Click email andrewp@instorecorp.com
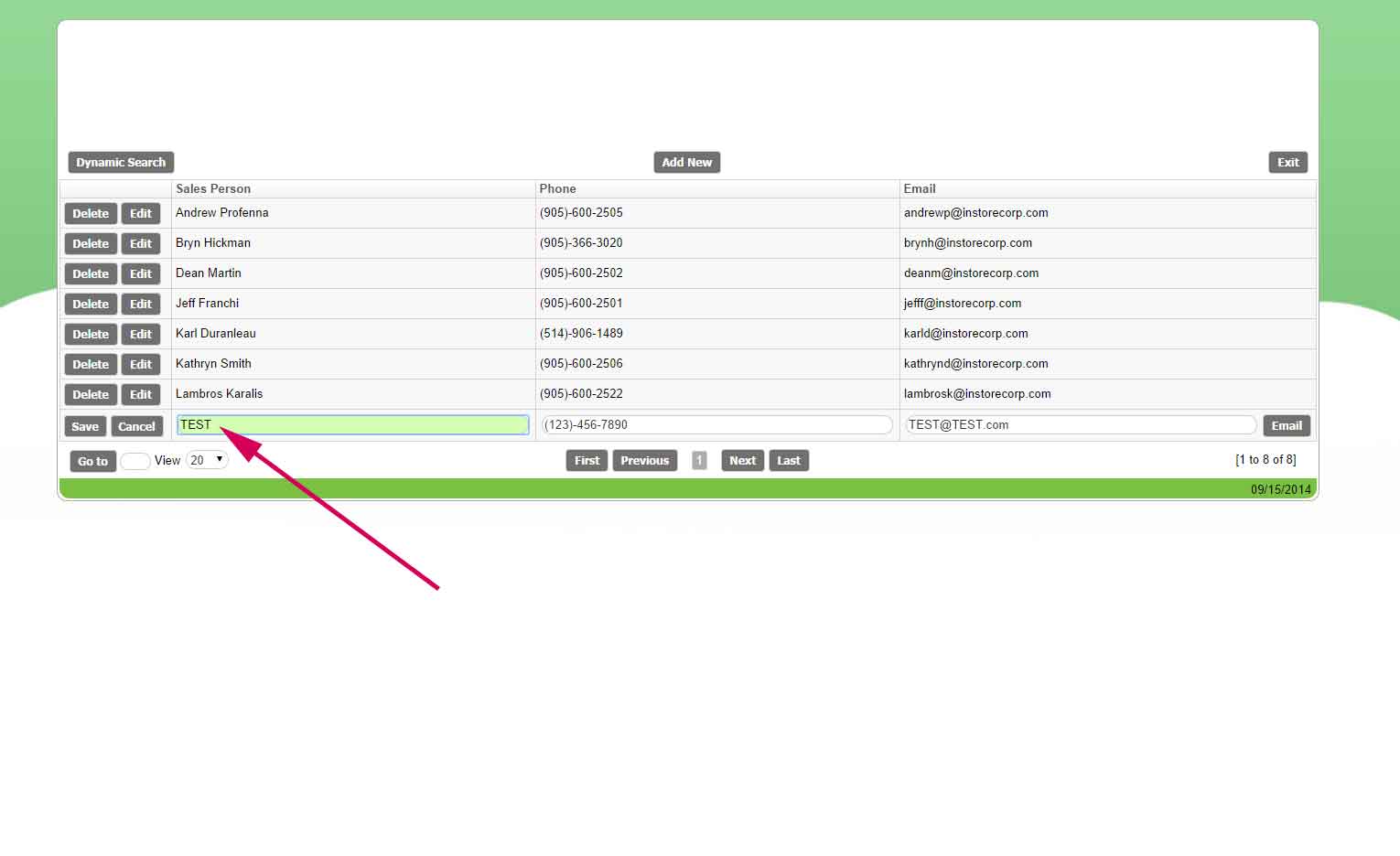Screen dimensions: 1400x856 click(976, 213)
